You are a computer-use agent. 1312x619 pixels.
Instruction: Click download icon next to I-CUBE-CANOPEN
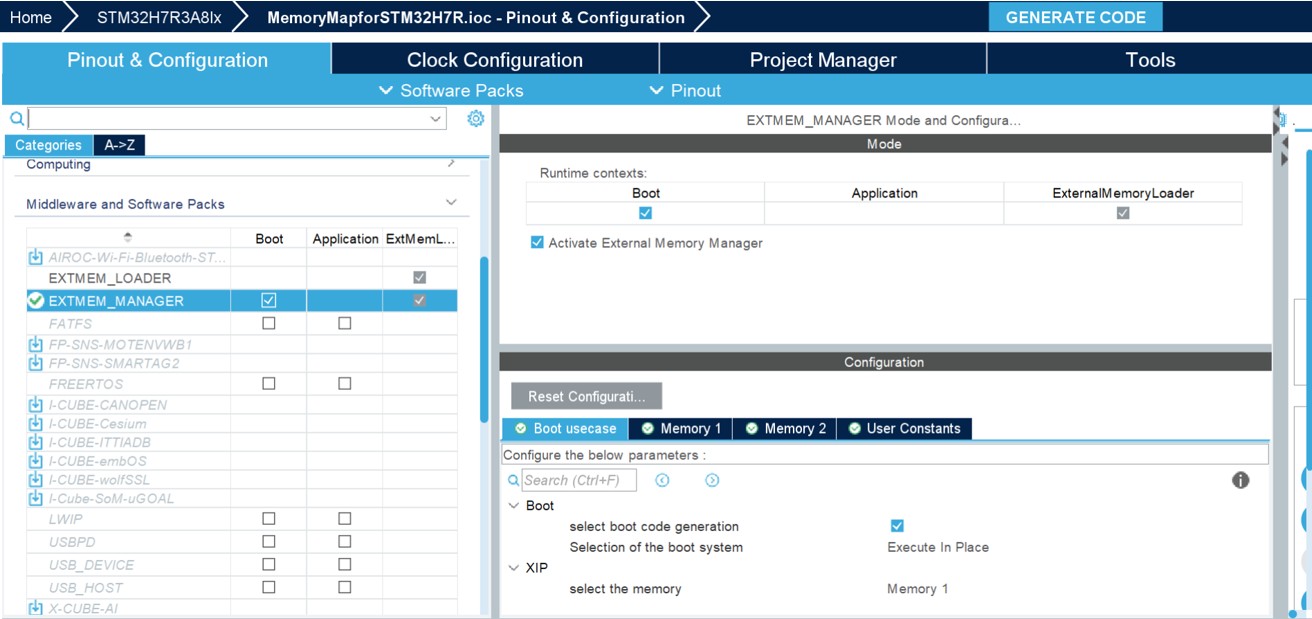pyautogui.click(x=36, y=405)
